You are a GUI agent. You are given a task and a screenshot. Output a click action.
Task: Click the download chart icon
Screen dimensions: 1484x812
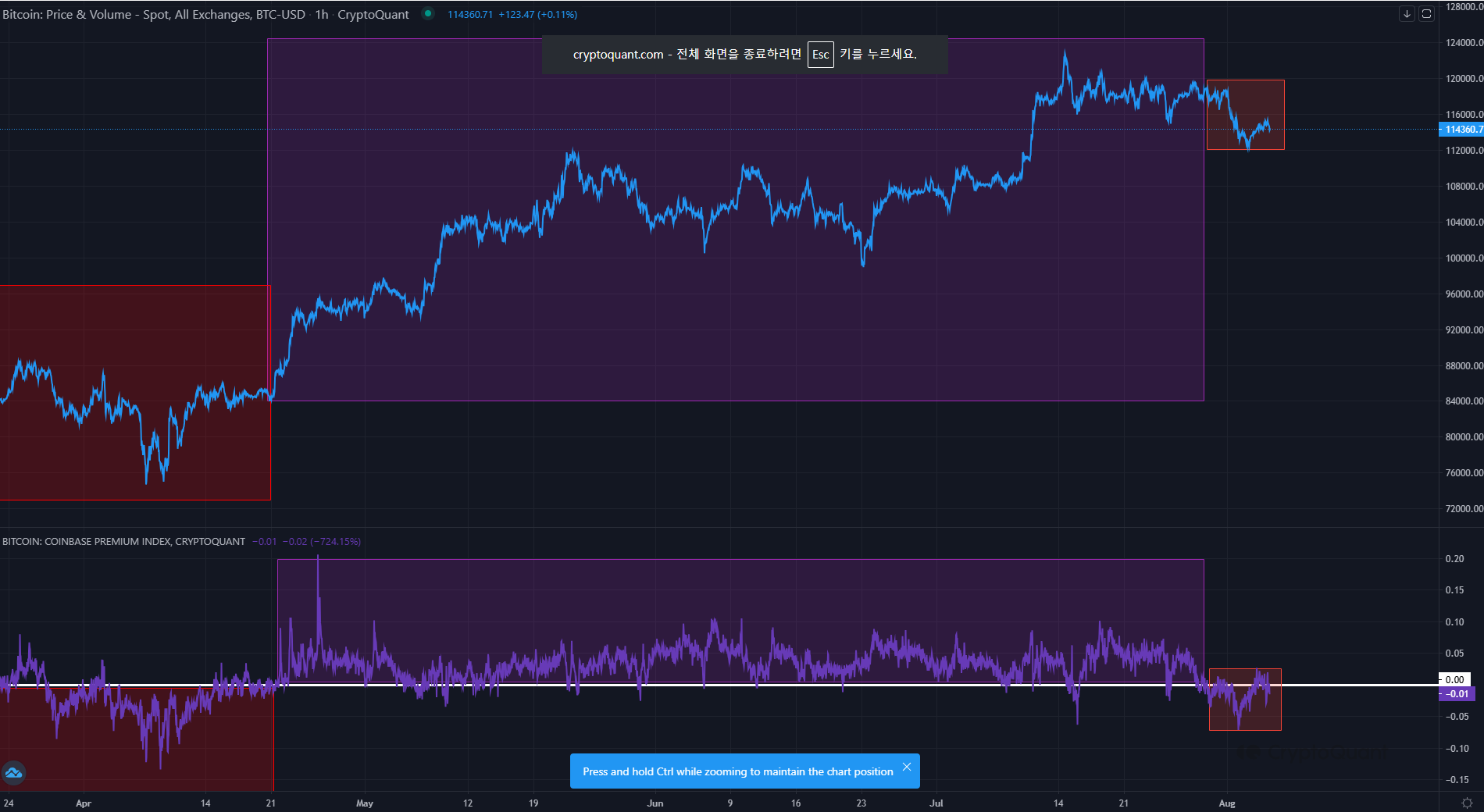1406,13
